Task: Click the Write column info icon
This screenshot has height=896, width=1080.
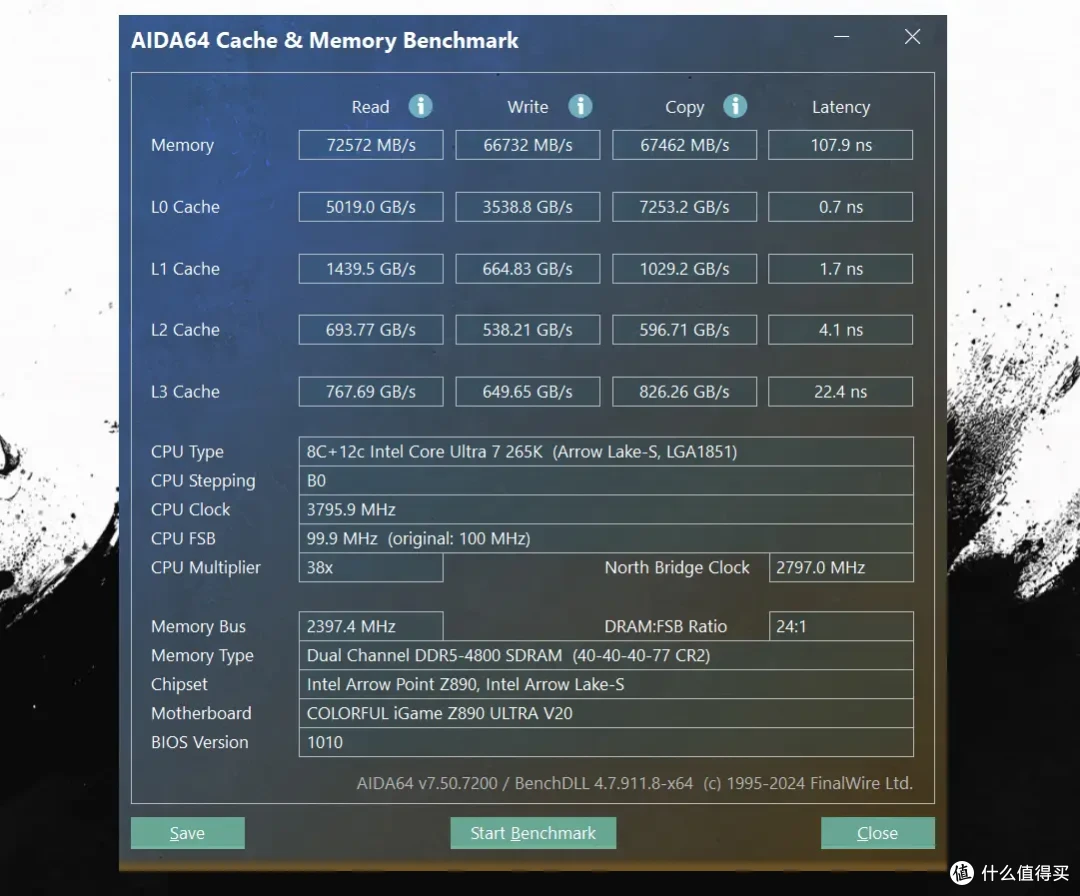Action: (580, 106)
